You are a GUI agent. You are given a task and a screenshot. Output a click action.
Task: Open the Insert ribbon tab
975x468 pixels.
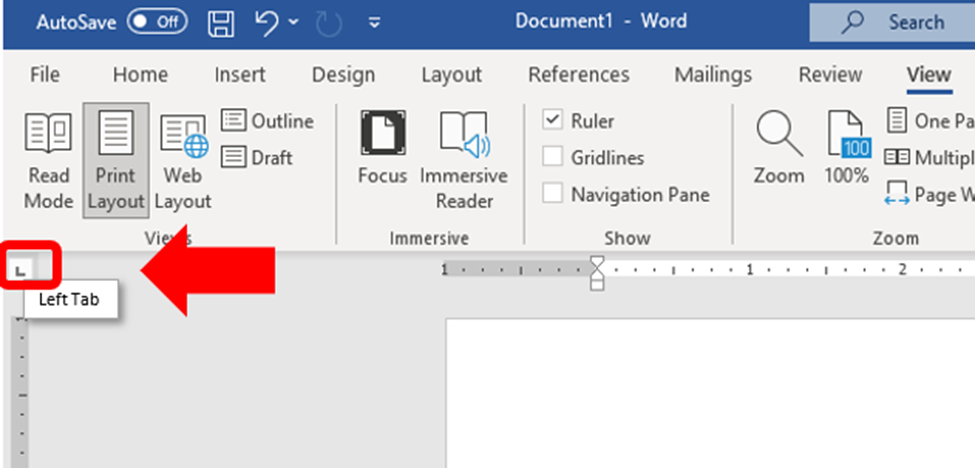coord(240,75)
